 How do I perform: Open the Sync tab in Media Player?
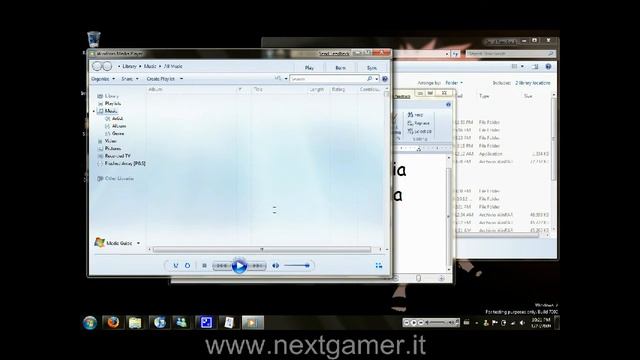coord(371,68)
